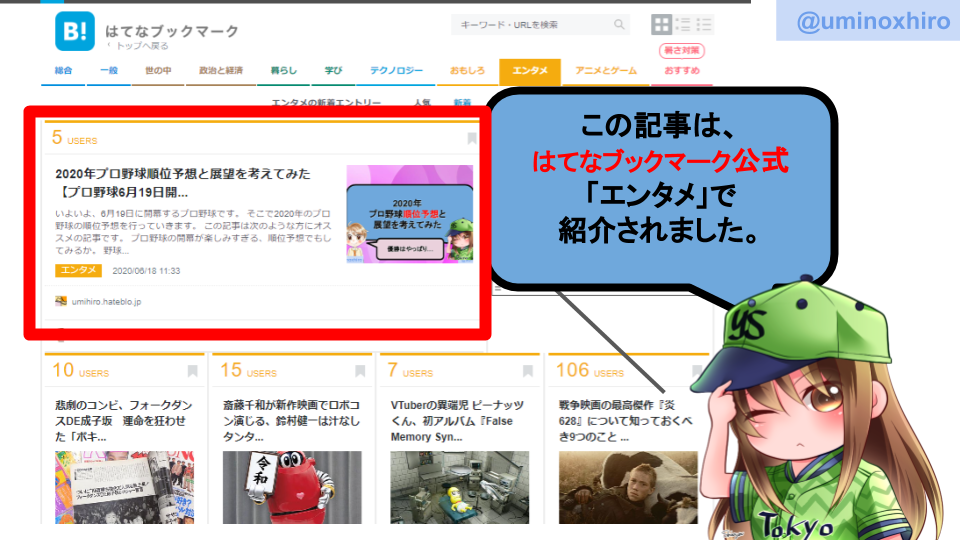Open the テクノロジー category tab
The width and height of the screenshot is (960, 540).
pos(396,71)
